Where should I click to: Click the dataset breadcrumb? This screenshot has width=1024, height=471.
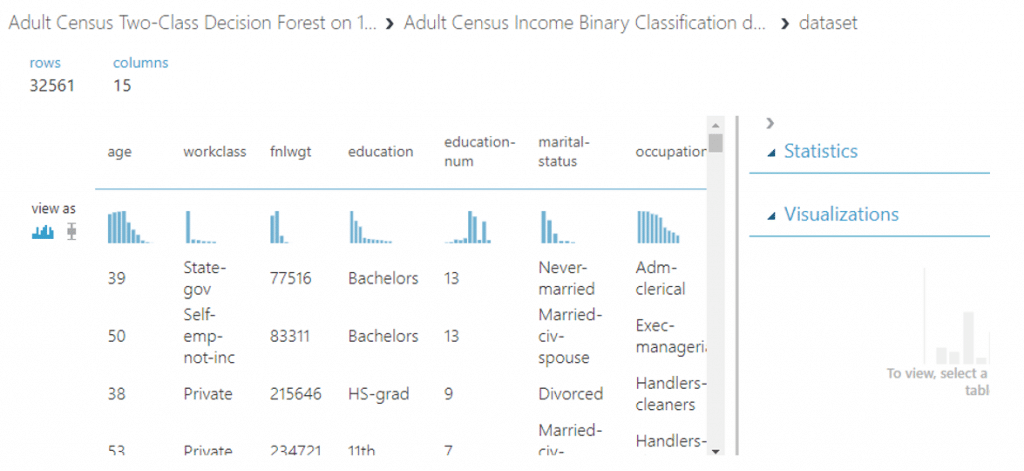click(x=828, y=24)
